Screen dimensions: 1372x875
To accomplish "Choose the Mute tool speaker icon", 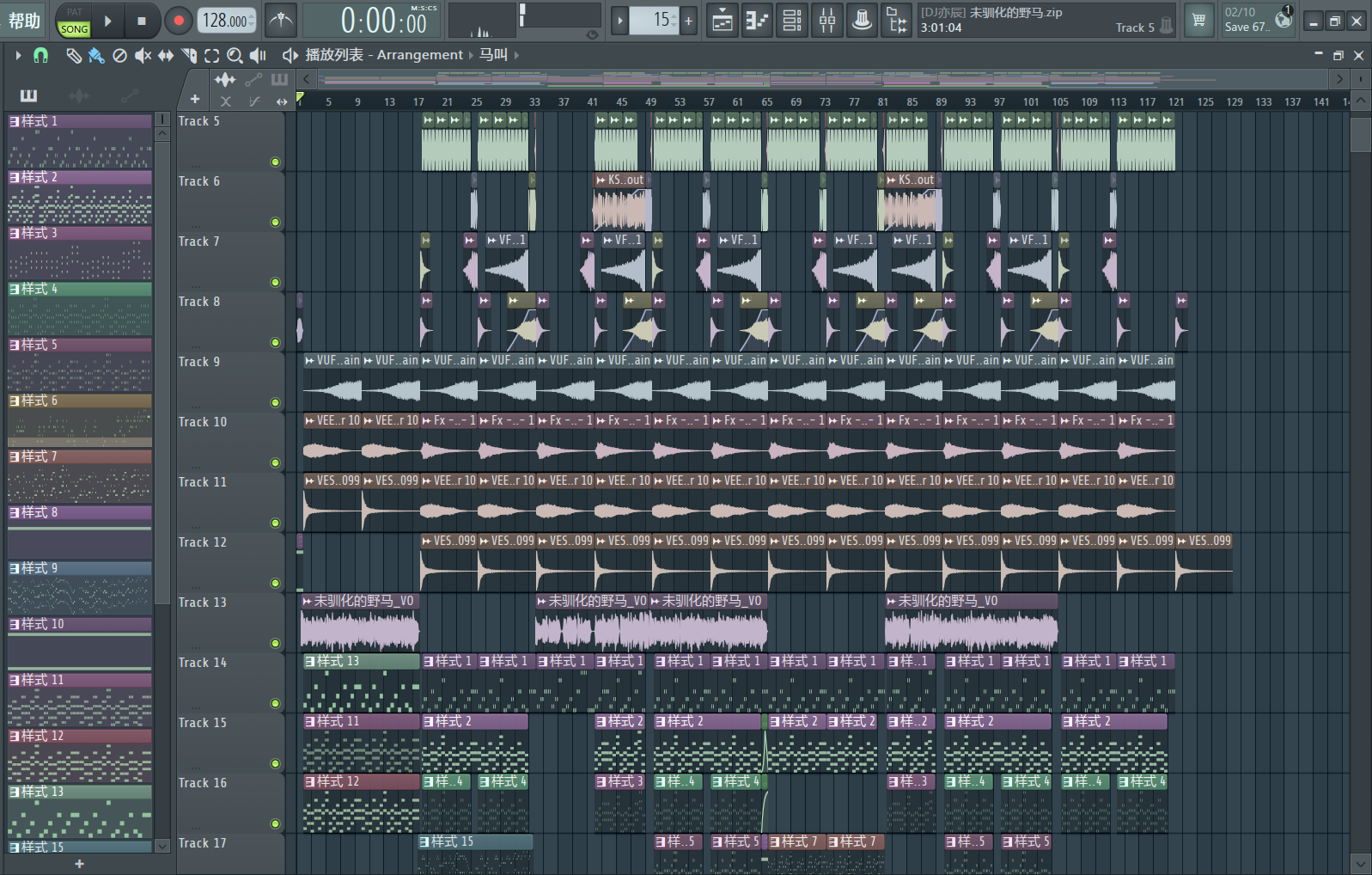I will (143, 56).
